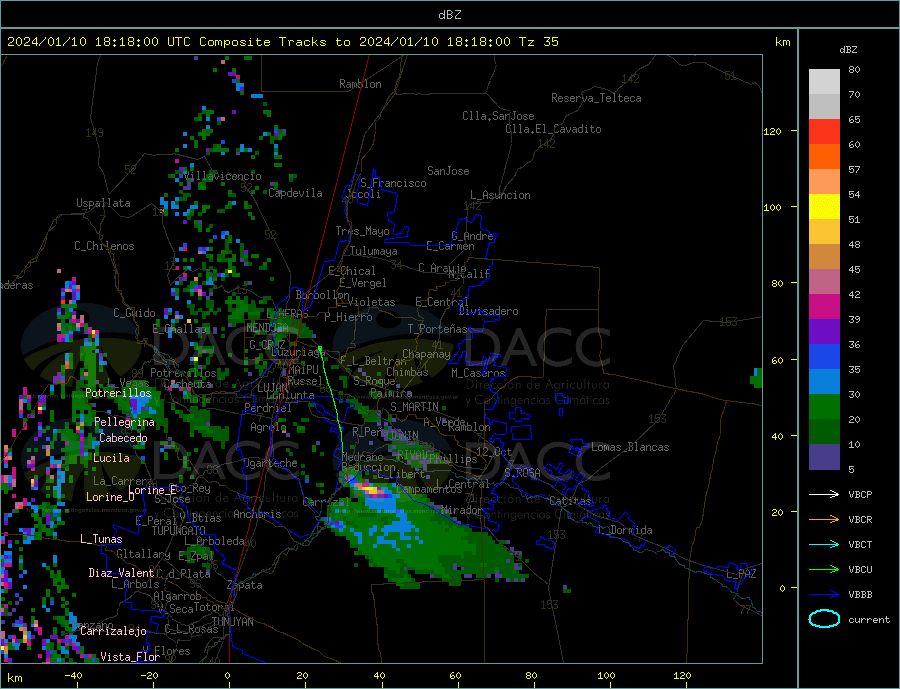The width and height of the screenshot is (900, 689).
Task: Click the 'Uspallata' map label
Action: 103,203
